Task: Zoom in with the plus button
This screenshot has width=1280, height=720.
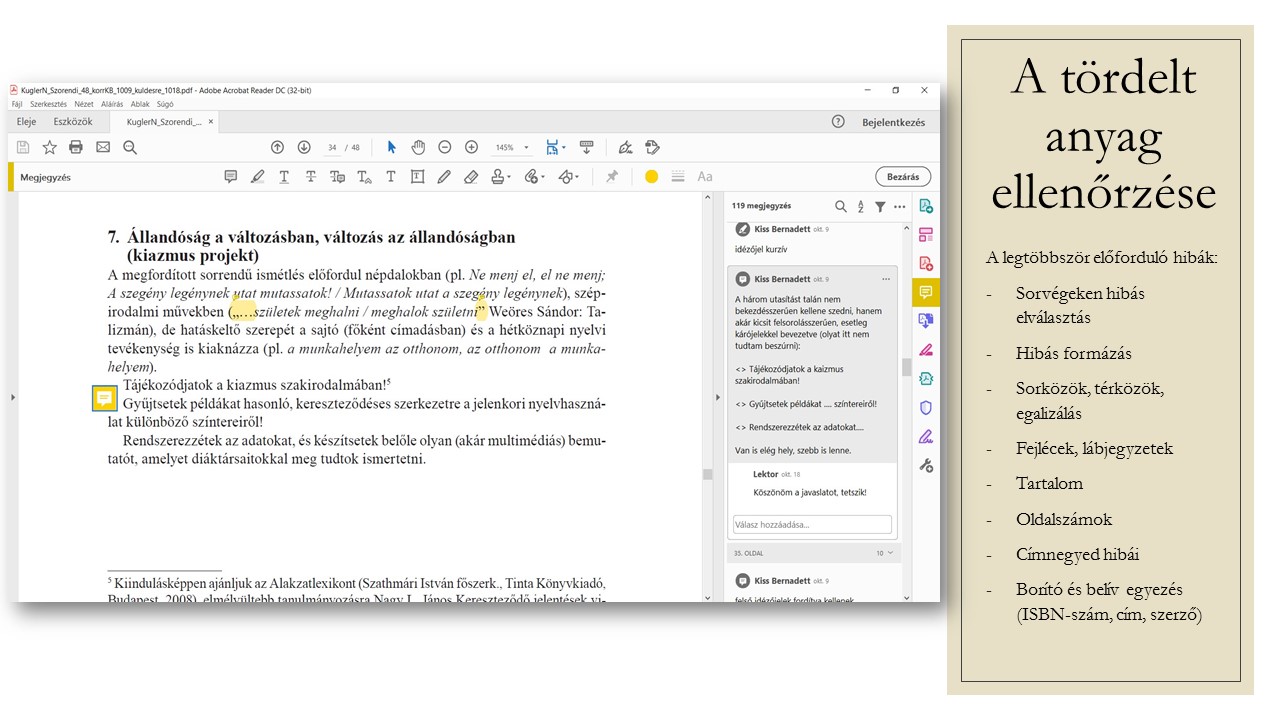Action: (471, 147)
